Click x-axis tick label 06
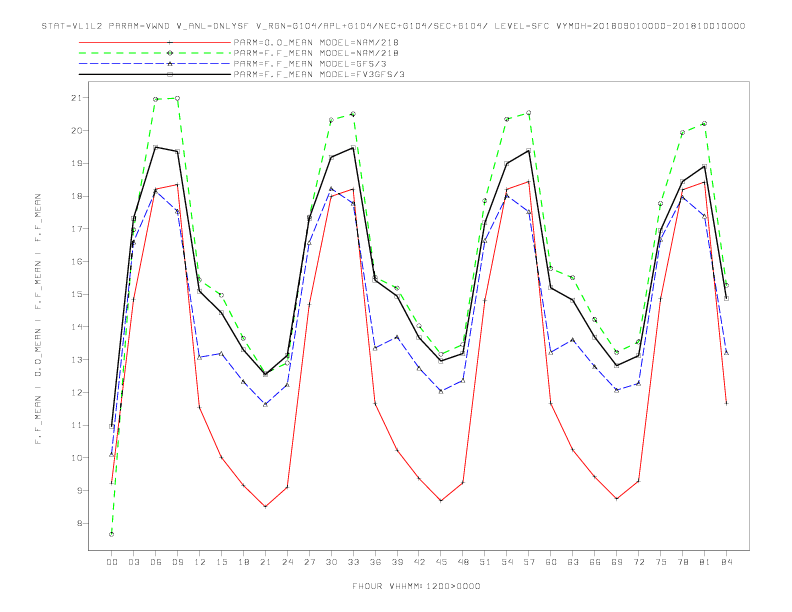The height and width of the screenshot is (612, 792). (156, 562)
